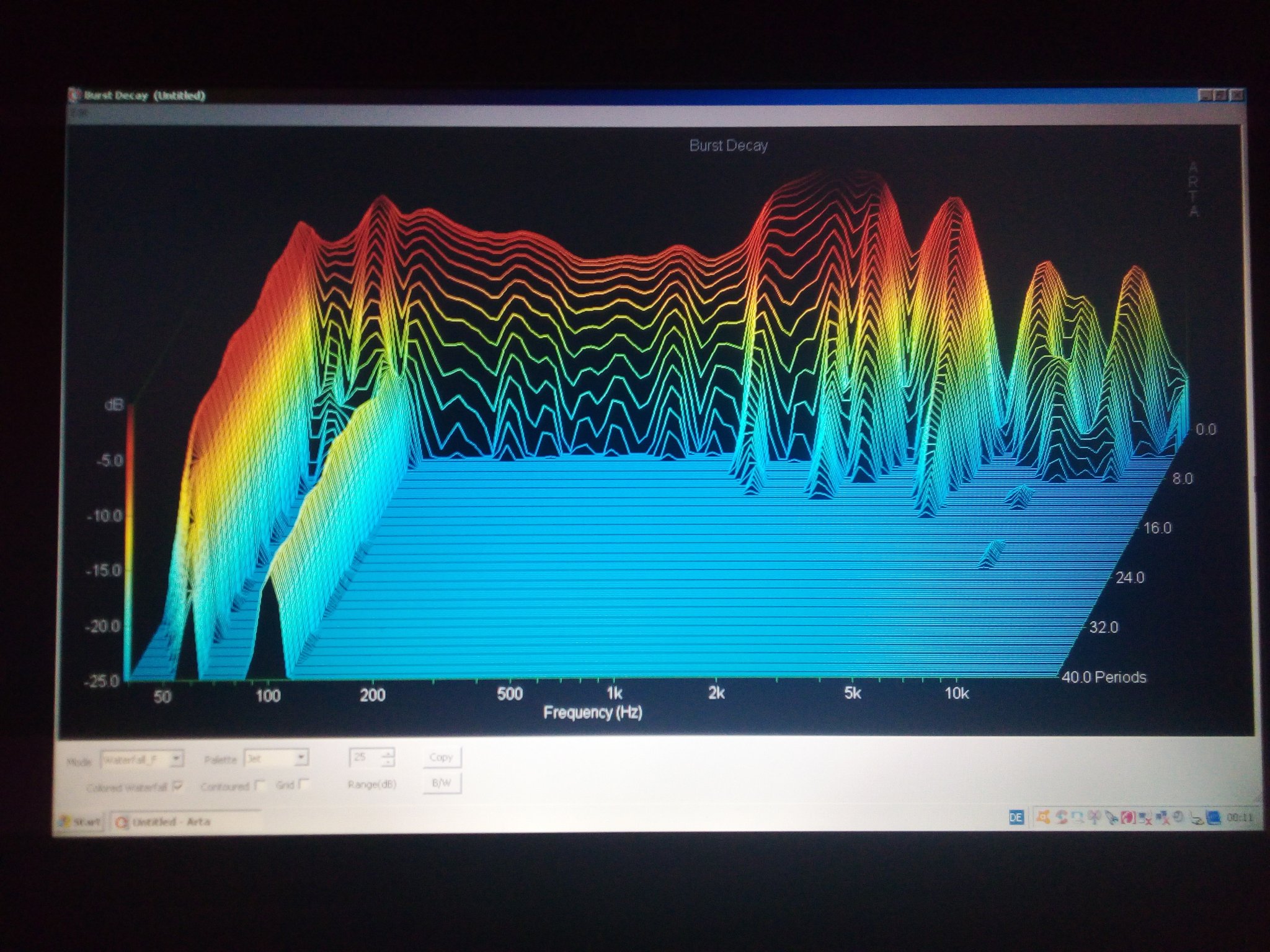This screenshot has height=952, width=1270.
Task: Click the Copy button
Action: point(442,757)
